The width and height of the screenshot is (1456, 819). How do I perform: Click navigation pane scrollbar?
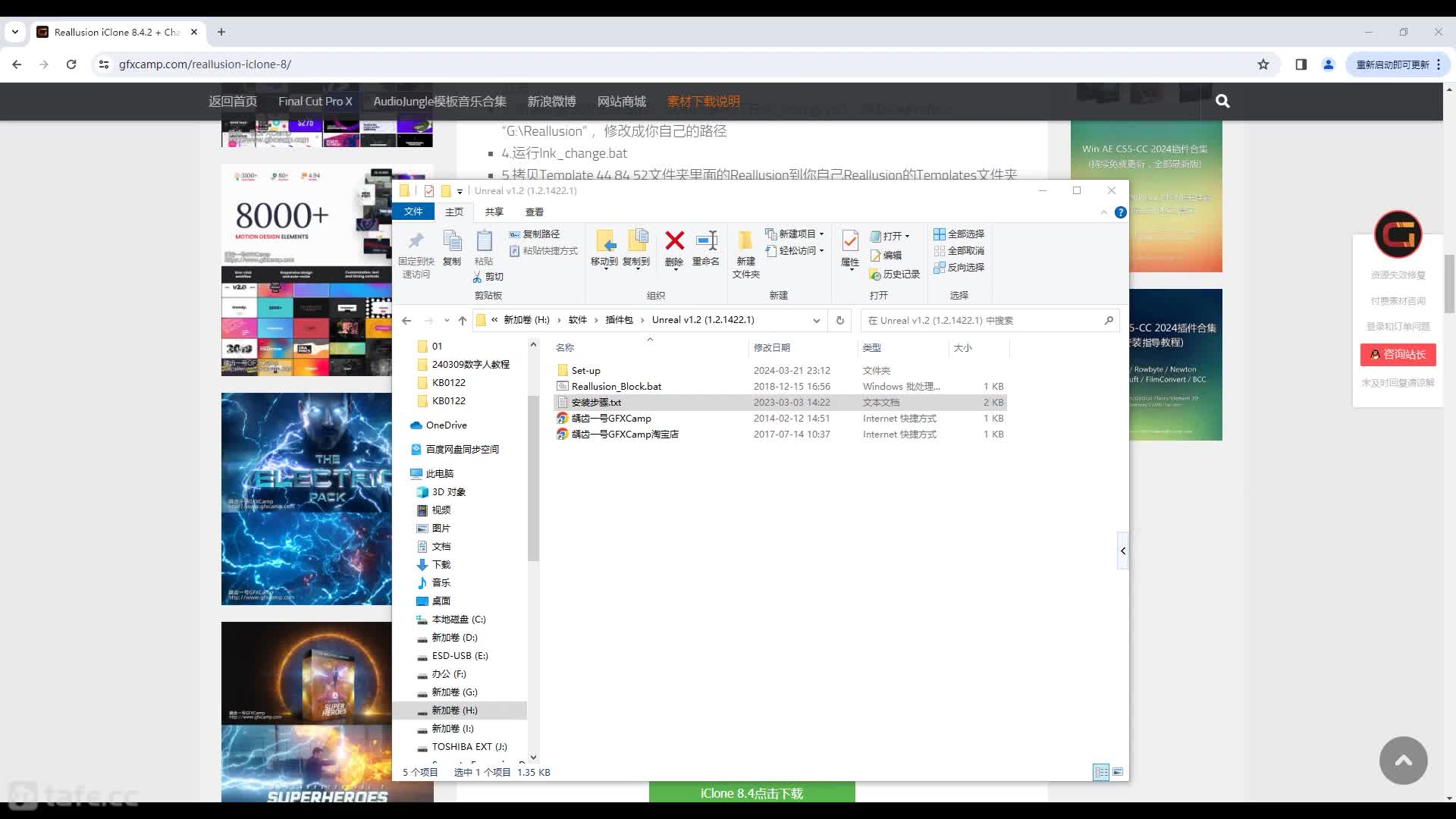[x=533, y=478]
